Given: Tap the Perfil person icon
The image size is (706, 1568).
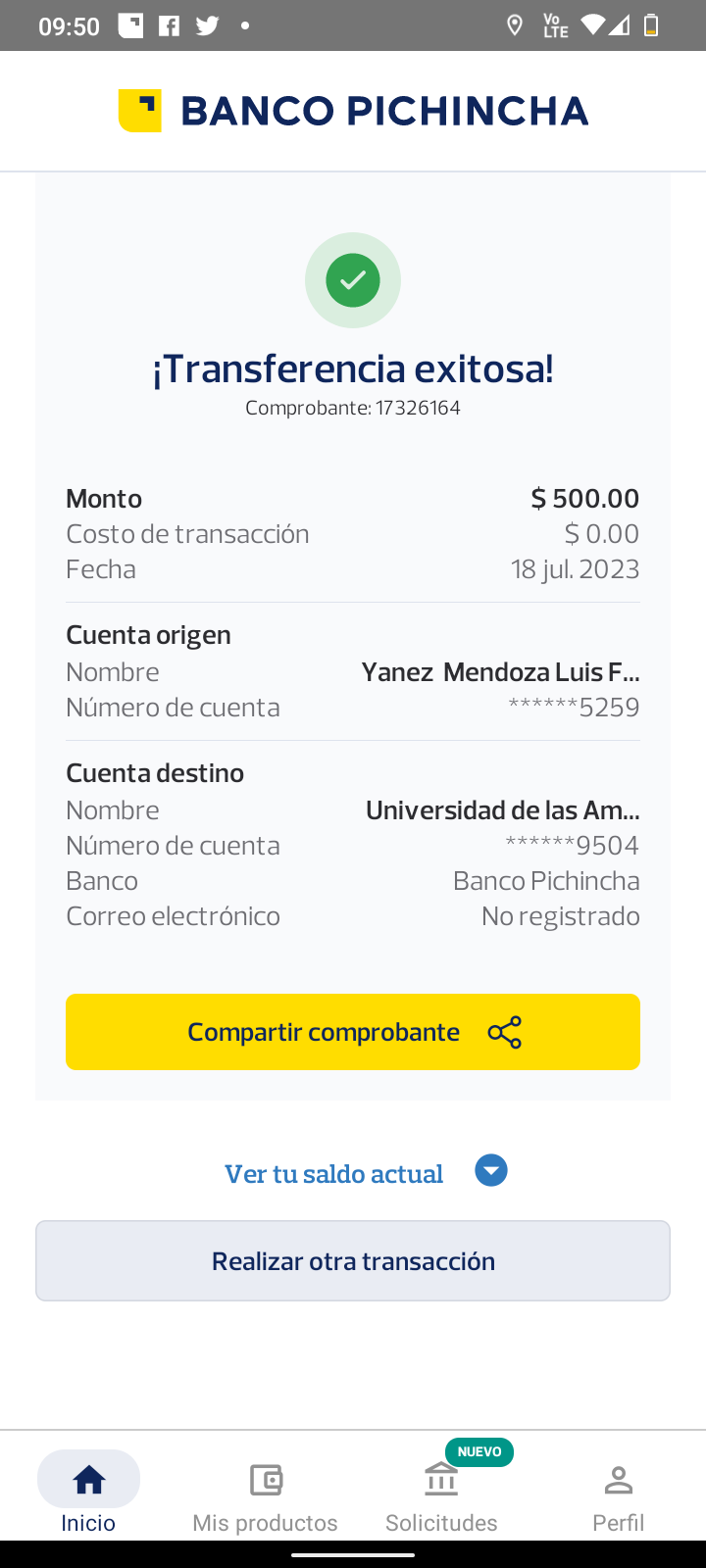Looking at the screenshot, I should point(618,1479).
